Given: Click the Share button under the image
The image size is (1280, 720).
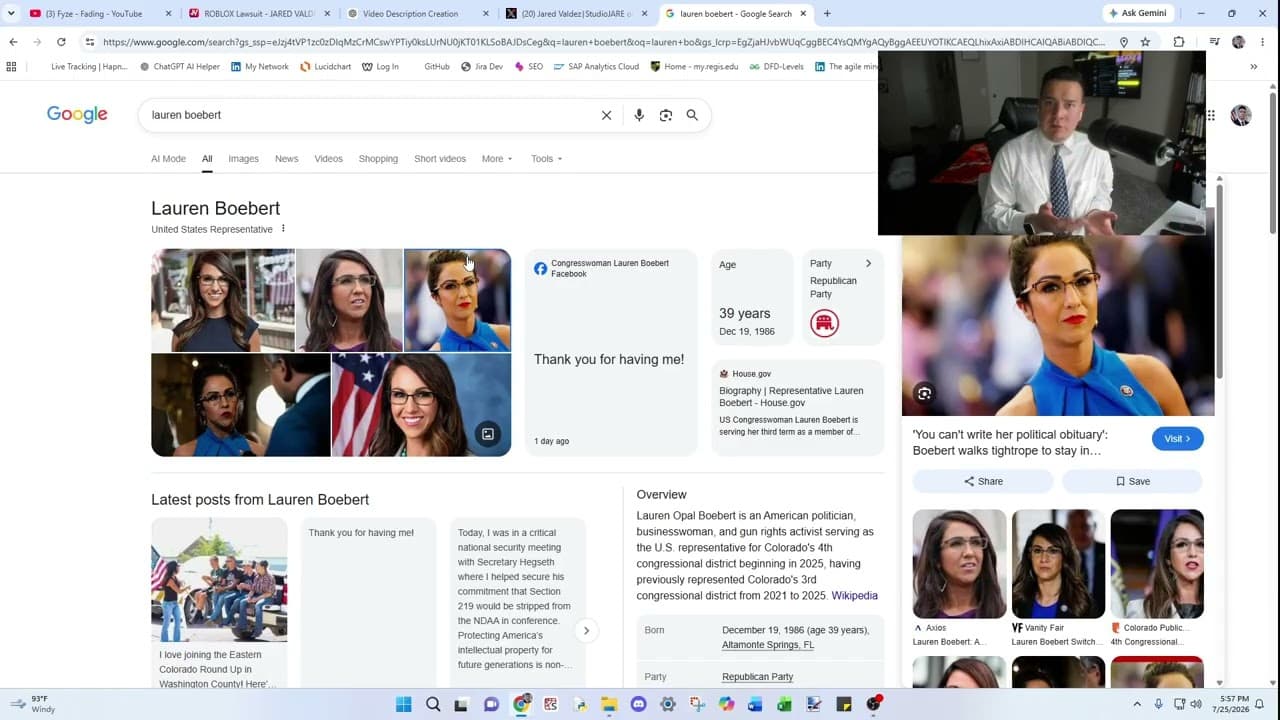Looking at the screenshot, I should coord(983,481).
